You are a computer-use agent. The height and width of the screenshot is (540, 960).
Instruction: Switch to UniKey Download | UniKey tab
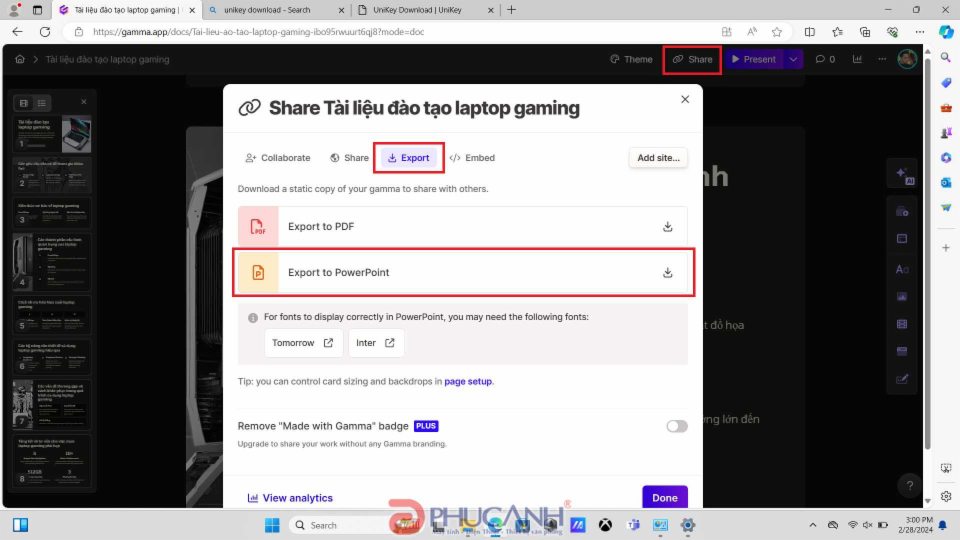tap(426, 10)
